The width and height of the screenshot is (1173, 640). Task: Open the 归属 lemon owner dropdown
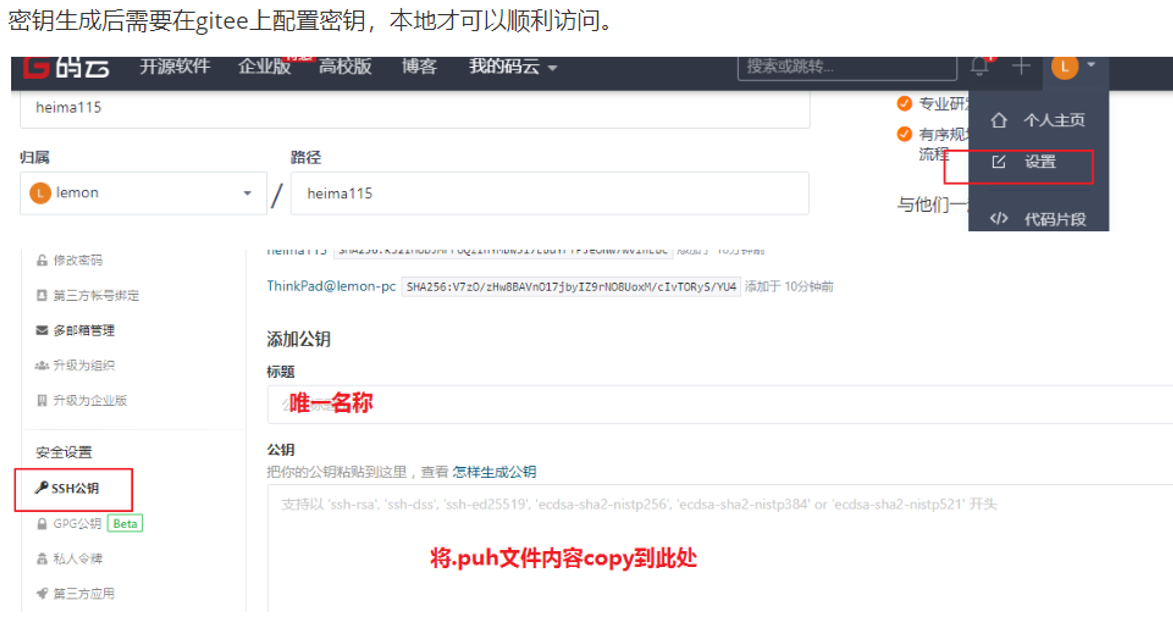(143, 194)
